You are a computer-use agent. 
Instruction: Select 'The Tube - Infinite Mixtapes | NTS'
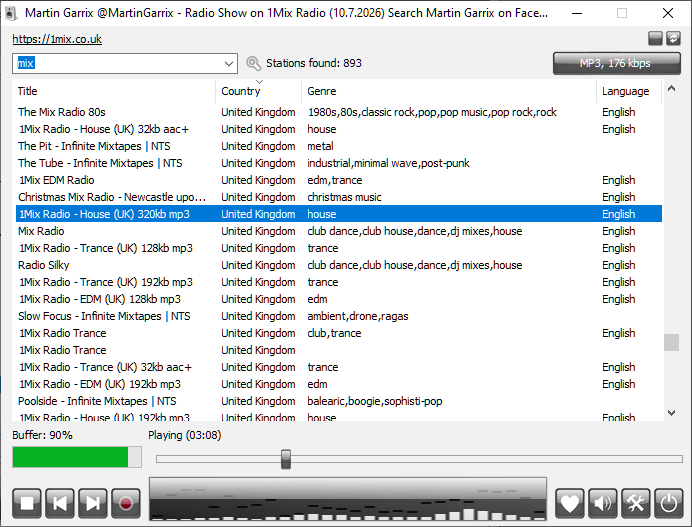pyautogui.click(x=339, y=163)
